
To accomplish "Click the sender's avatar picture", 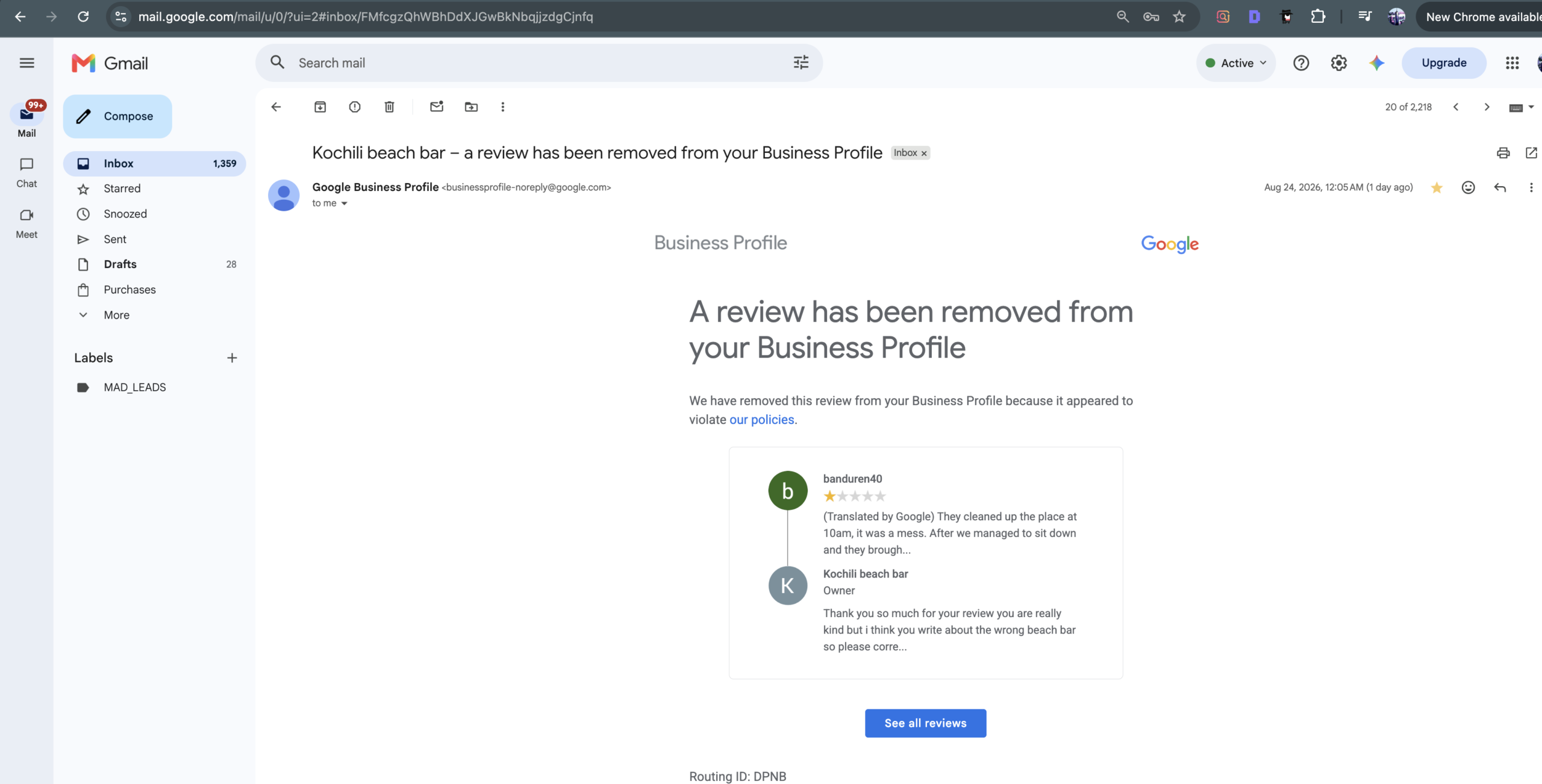I will [284, 195].
